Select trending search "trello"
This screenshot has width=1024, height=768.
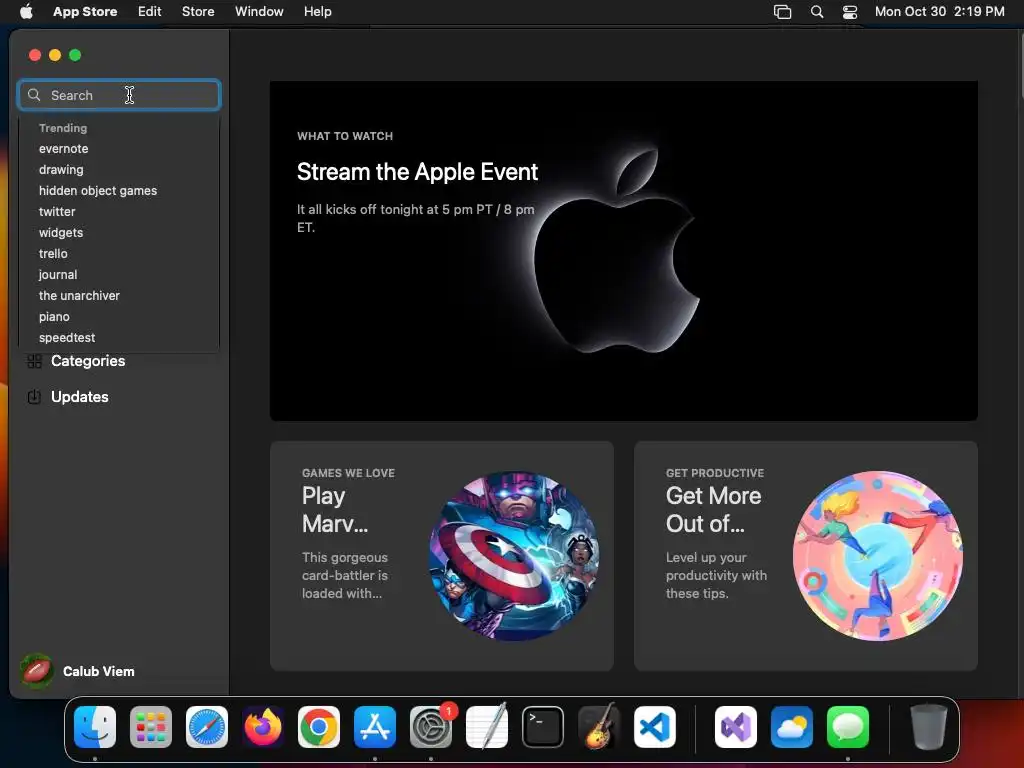click(53, 253)
